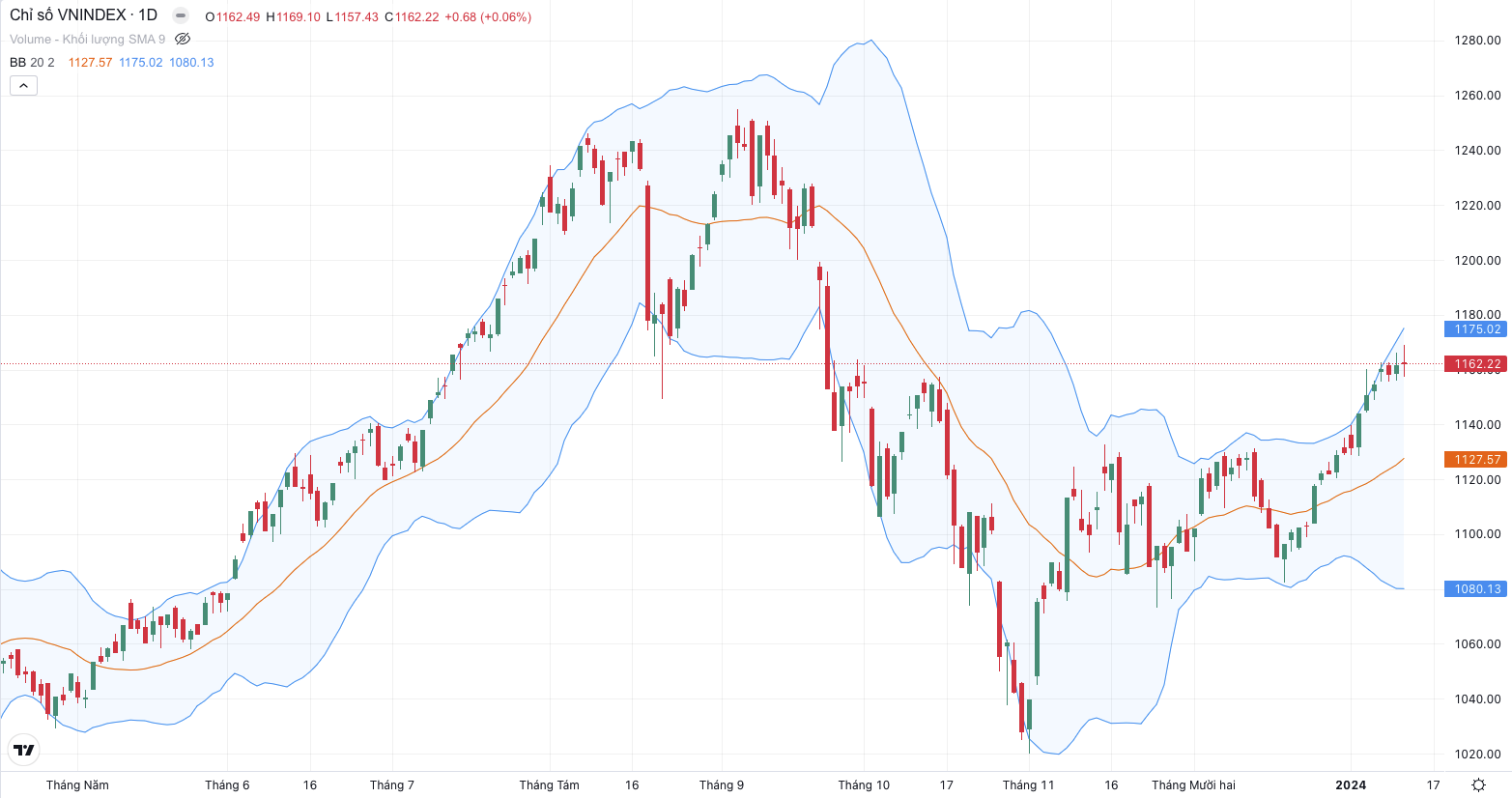1512x798 pixels.
Task: Click the blue 1080.13 lower band label on the price axis
Action: tap(1475, 588)
